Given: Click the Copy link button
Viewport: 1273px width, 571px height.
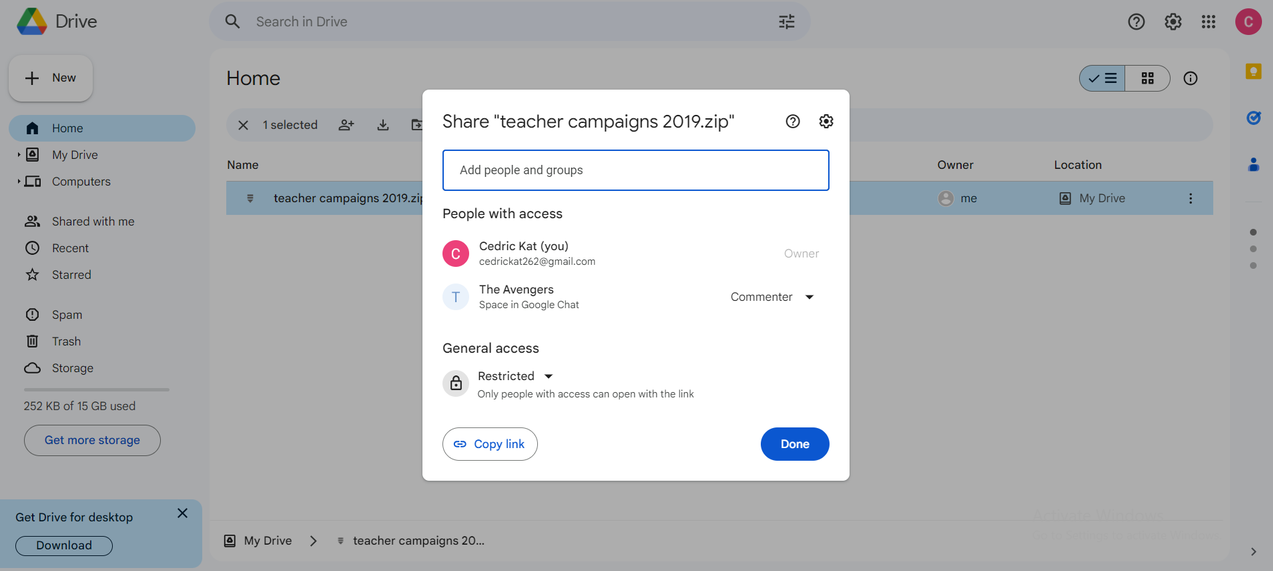Looking at the screenshot, I should pos(490,444).
